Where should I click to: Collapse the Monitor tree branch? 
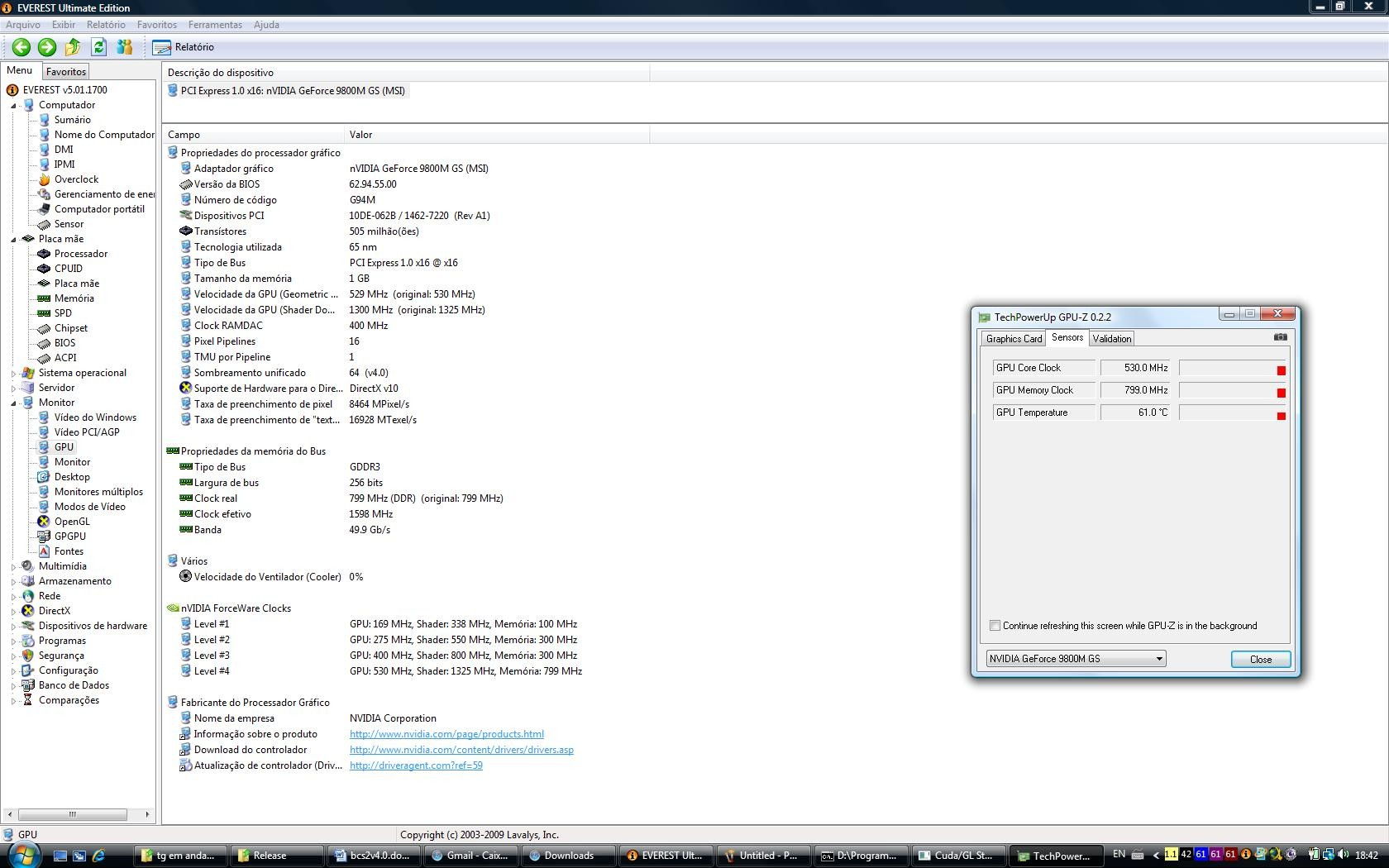click(13, 403)
